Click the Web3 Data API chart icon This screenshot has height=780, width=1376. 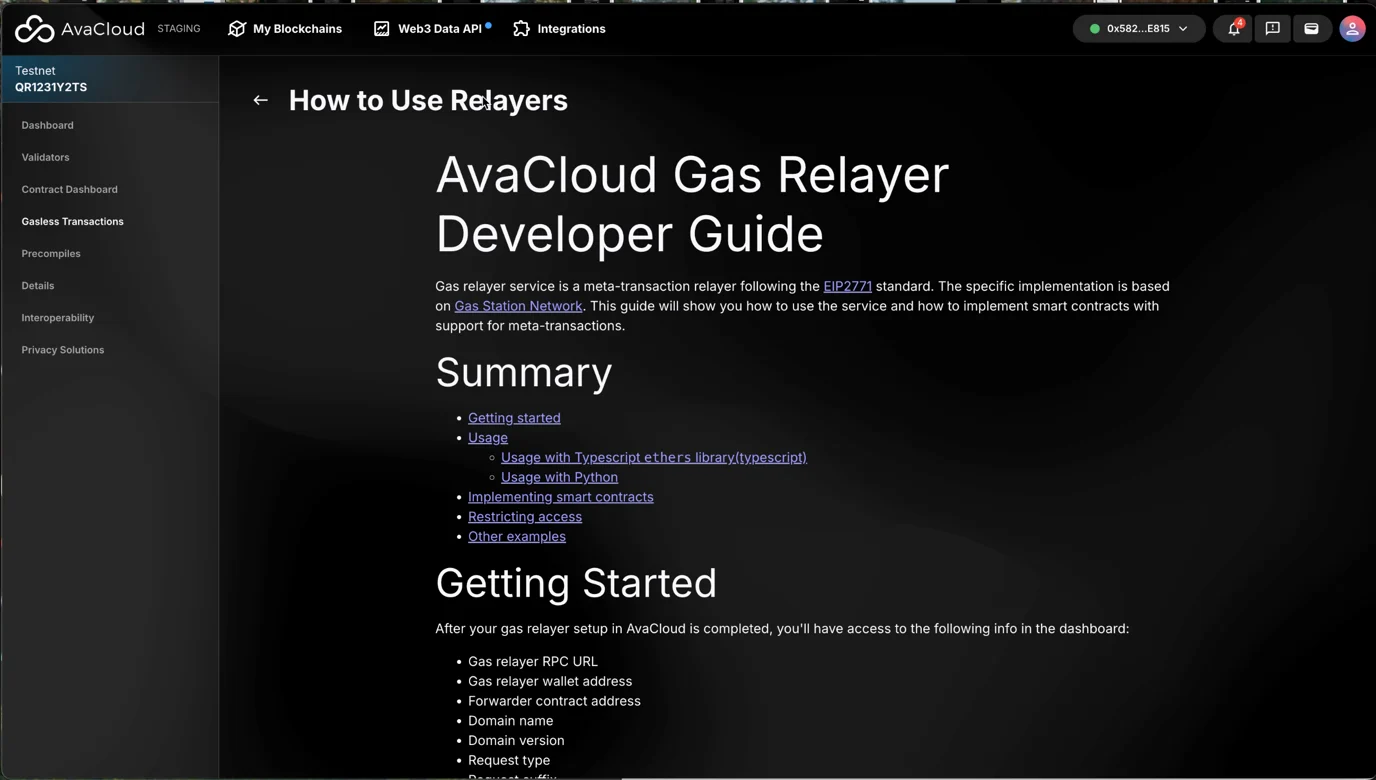(x=382, y=29)
